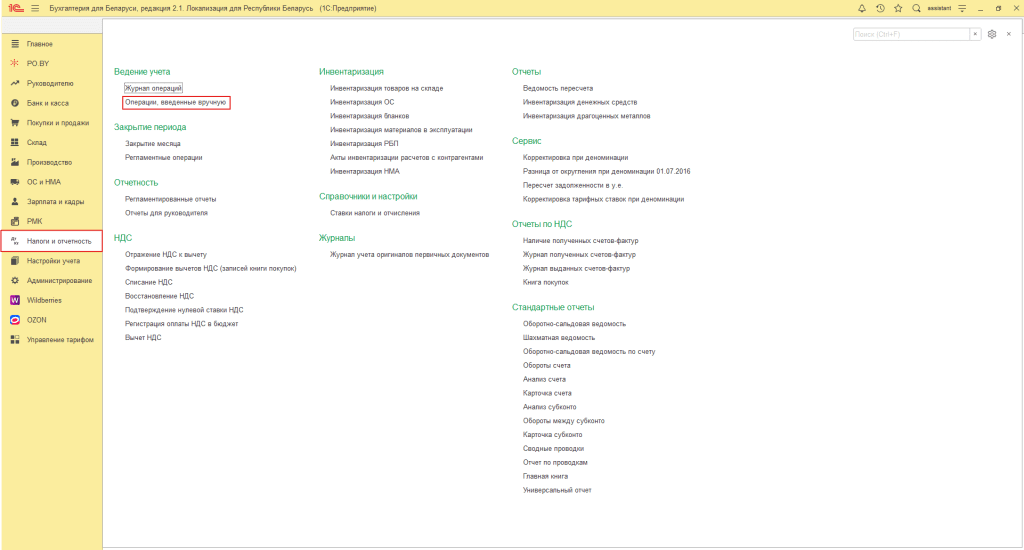Screen dimensions: 1024x550
Task: Open Отражение НДС к вычету
Action: coord(165,255)
